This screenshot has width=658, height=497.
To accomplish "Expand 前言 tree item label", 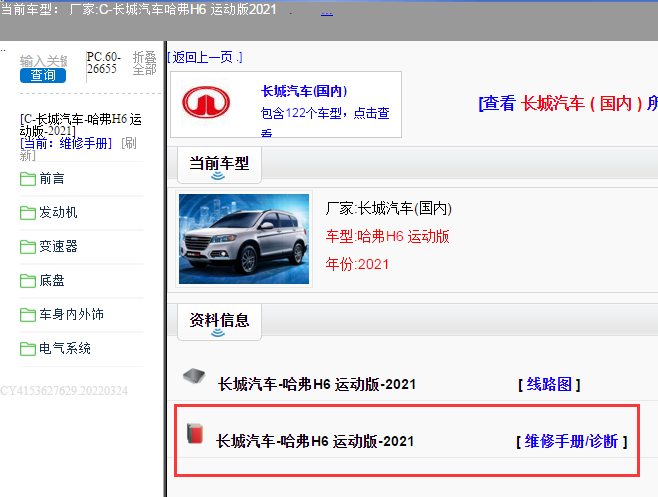I will point(52,179).
